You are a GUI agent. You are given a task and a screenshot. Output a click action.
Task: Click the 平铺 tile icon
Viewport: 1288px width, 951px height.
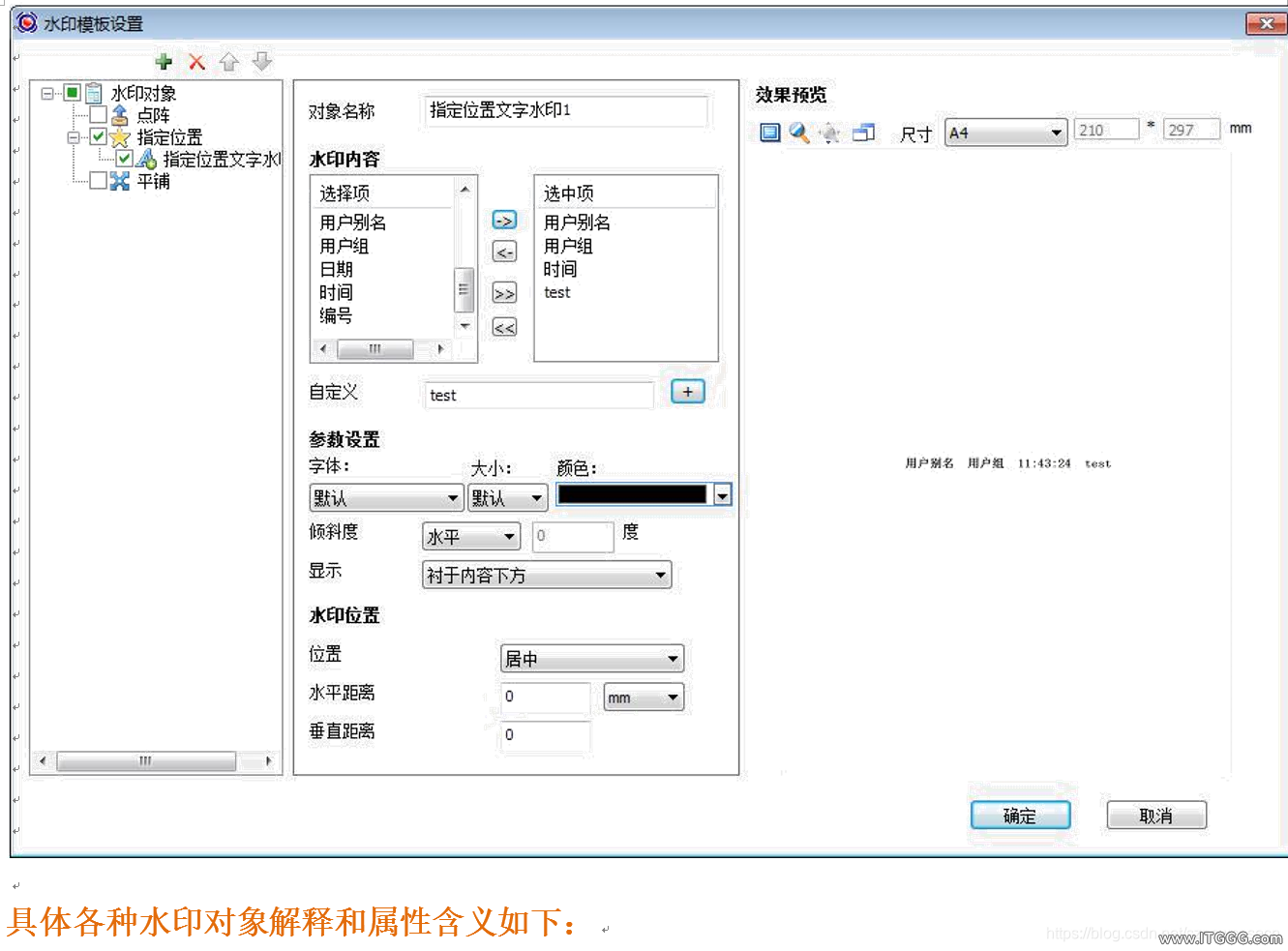tap(120, 181)
